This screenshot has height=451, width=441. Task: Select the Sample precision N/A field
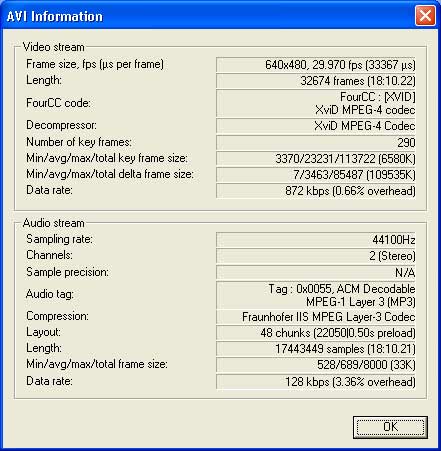tap(316, 273)
